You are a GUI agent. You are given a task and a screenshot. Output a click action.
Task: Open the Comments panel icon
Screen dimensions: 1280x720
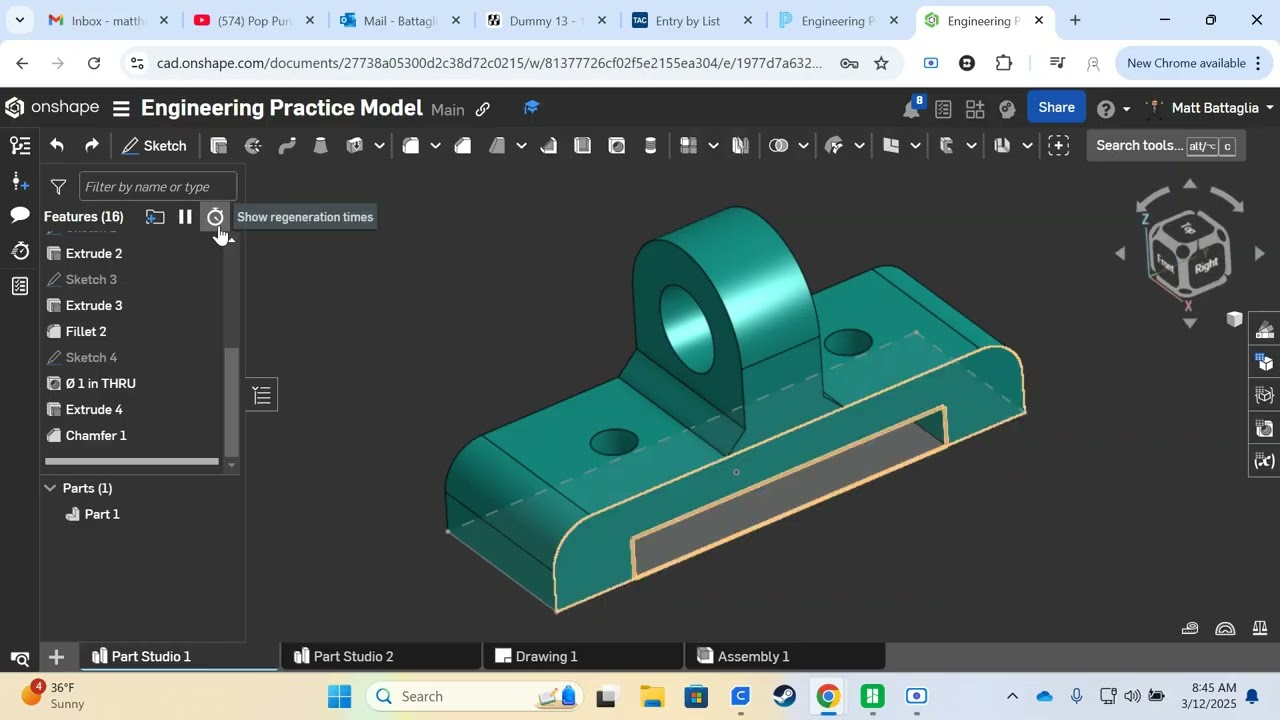(20, 215)
